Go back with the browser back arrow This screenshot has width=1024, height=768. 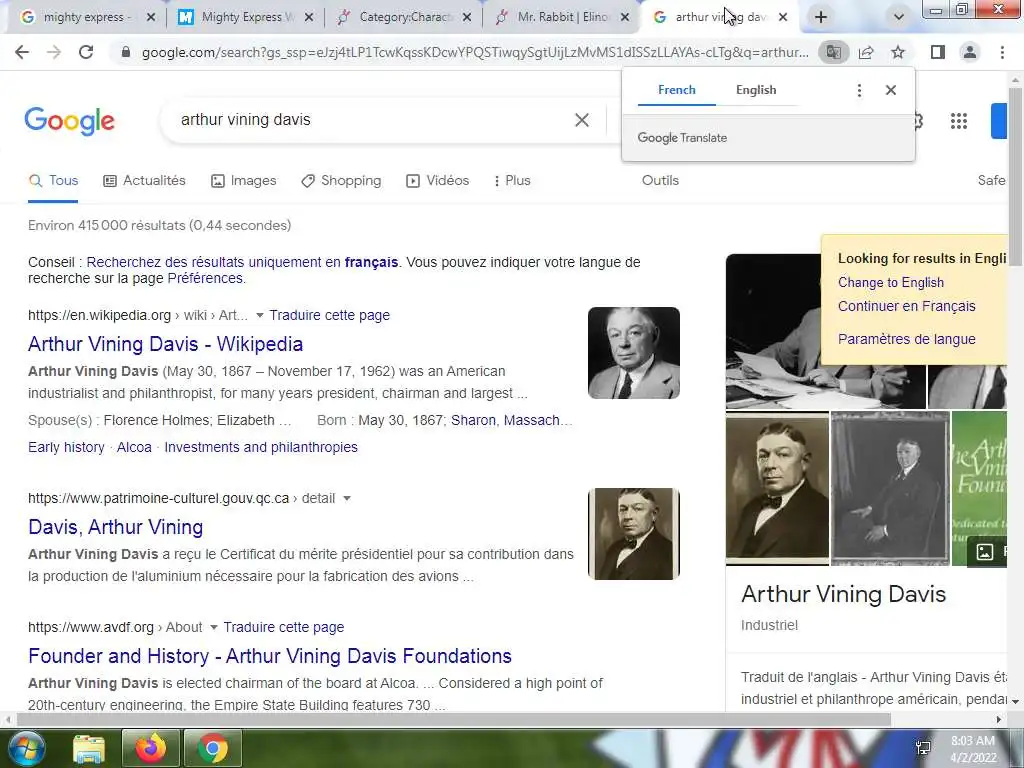[x=22, y=52]
